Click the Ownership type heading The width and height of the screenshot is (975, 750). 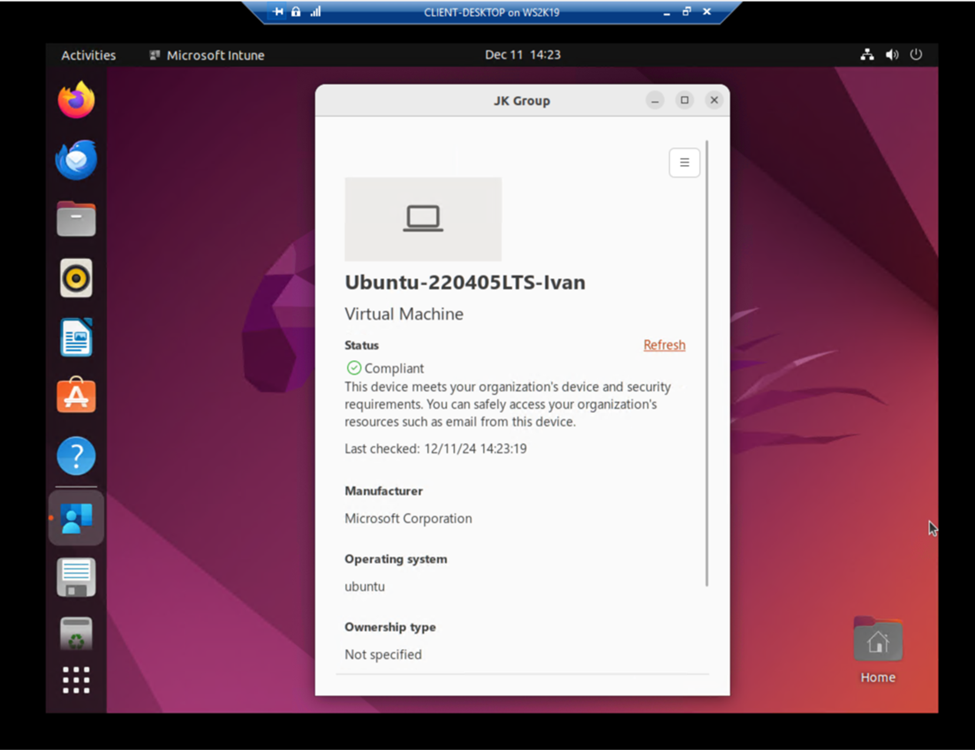390,627
